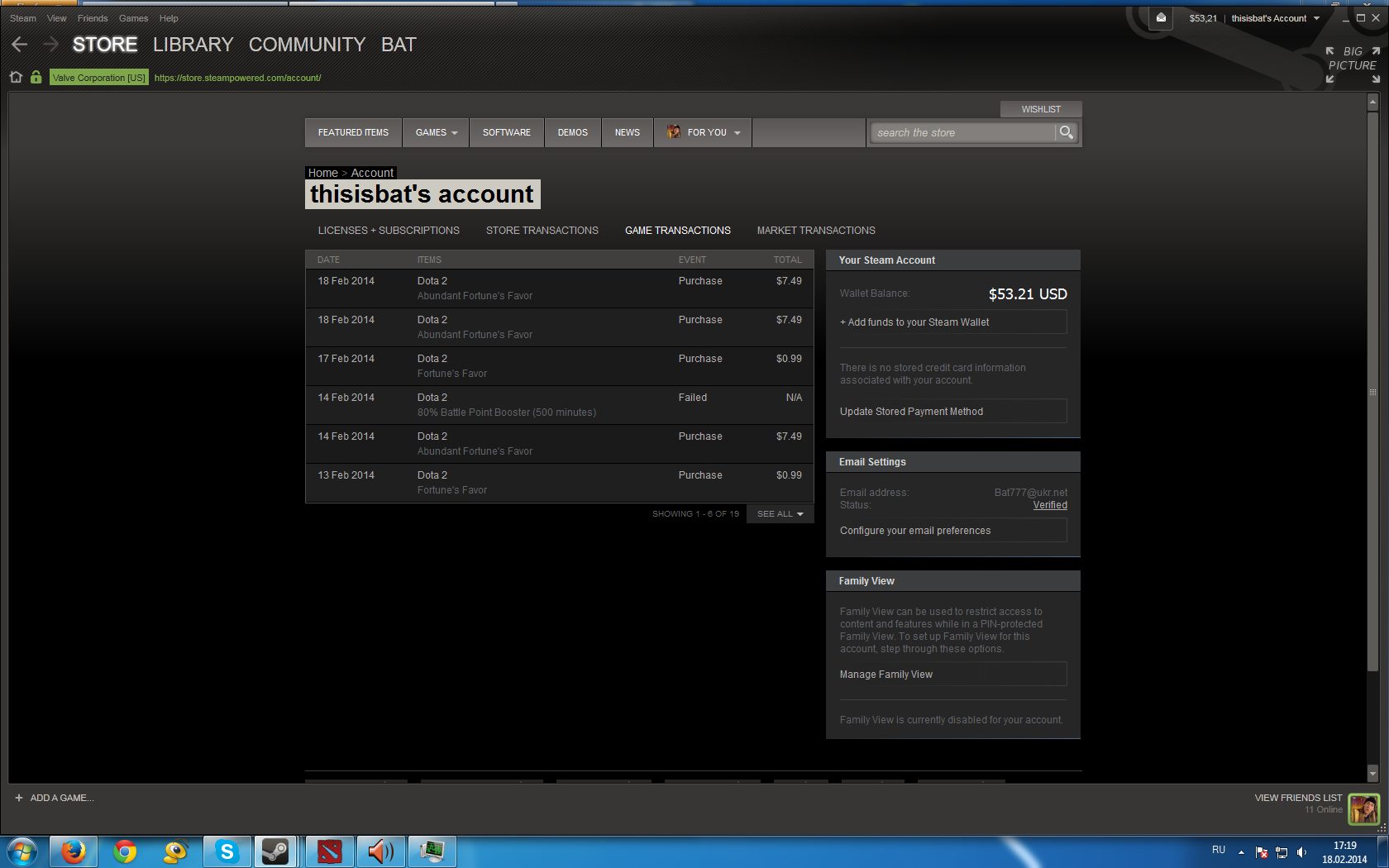Open the inbox notification envelope icon
Screen dimensions: 1389x868
[x=1161, y=17]
